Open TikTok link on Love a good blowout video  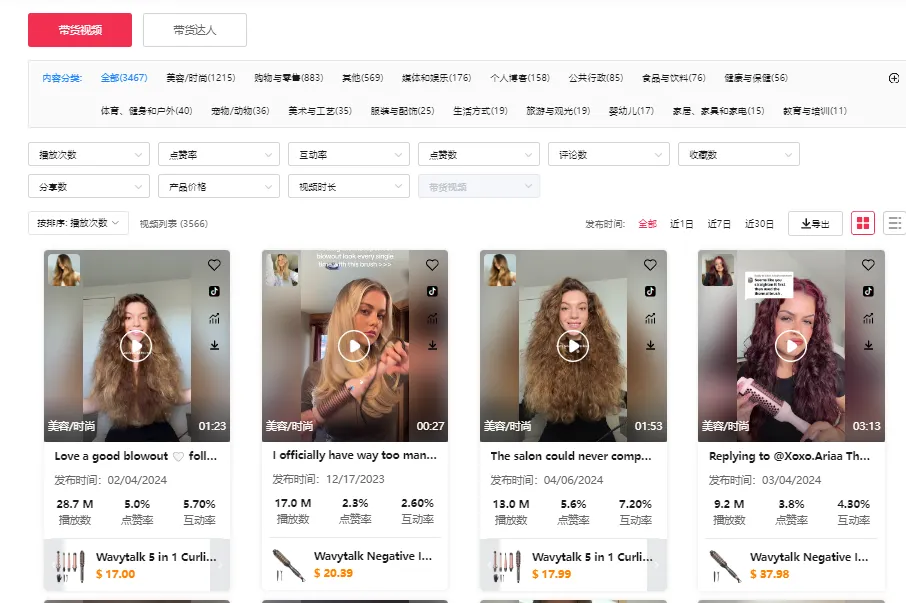pos(214,291)
